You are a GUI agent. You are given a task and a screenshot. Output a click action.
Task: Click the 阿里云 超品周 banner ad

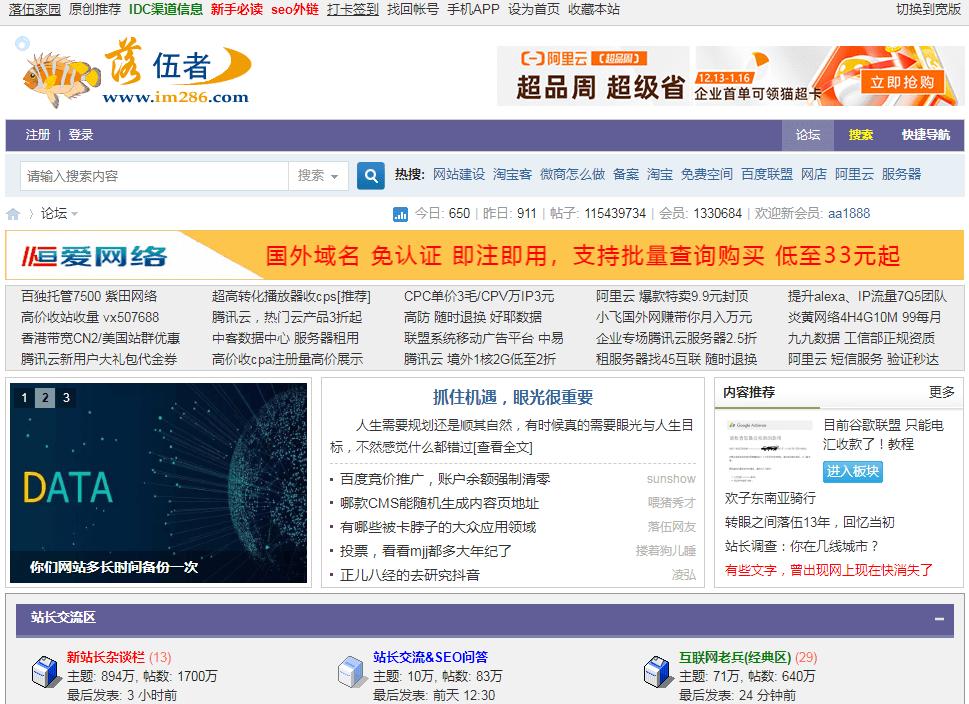pyautogui.click(x=730, y=75)
